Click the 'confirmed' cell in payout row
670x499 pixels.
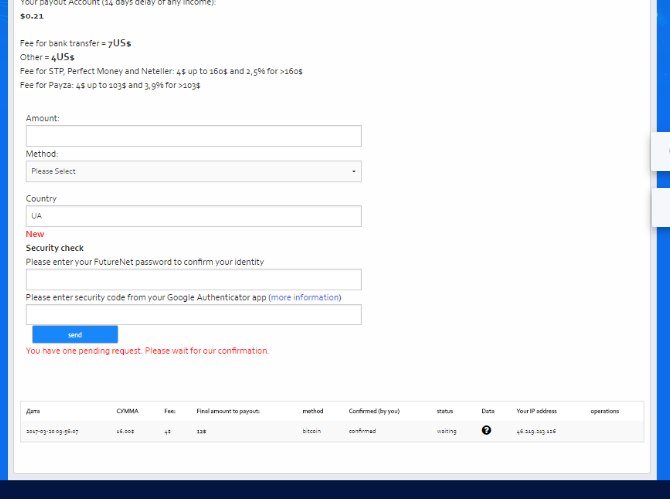361,431
